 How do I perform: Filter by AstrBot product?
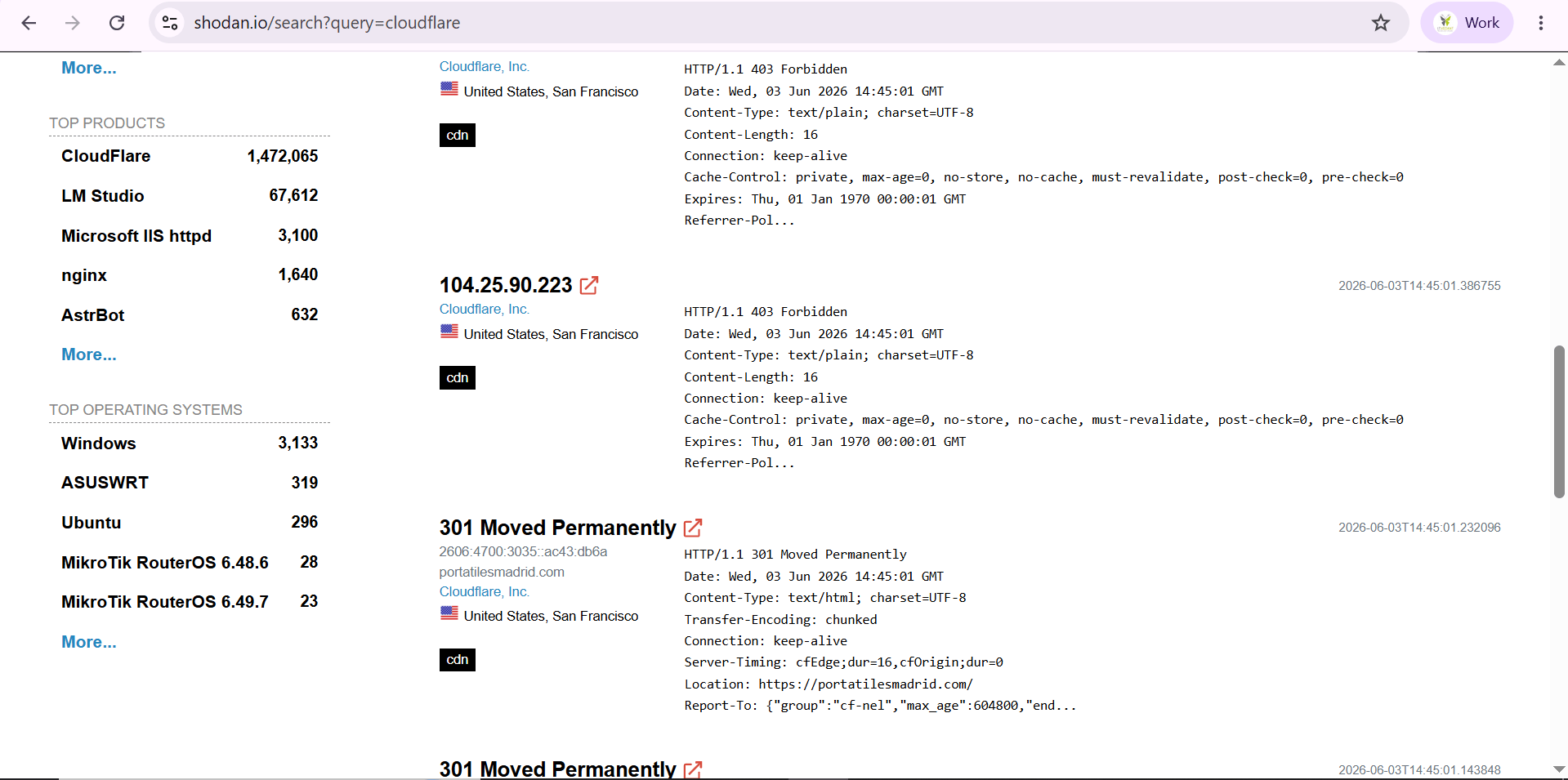click(x=93, y=315)
